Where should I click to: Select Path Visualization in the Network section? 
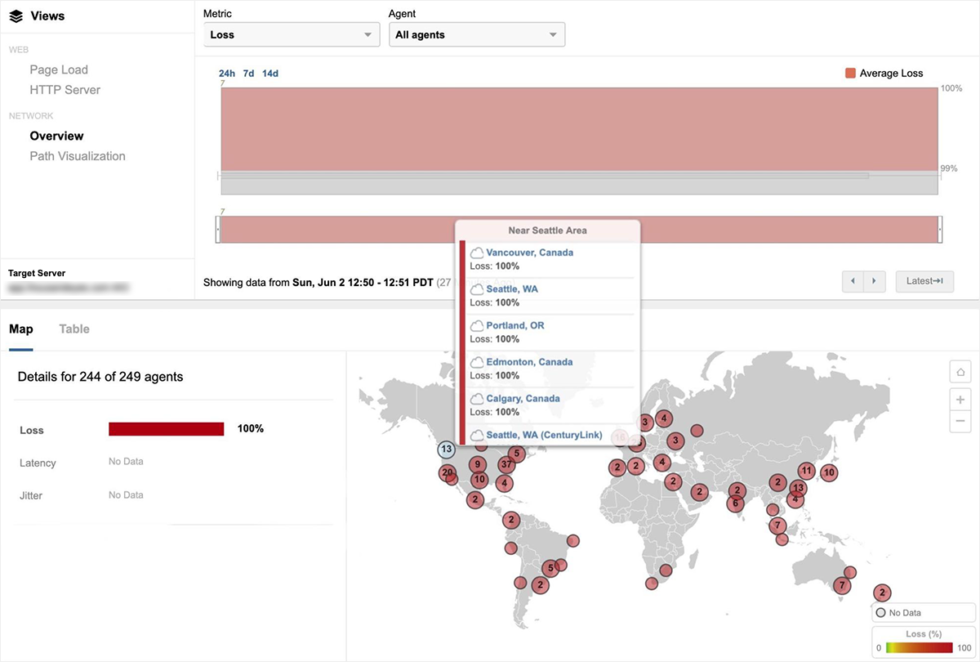click(76, 156)
